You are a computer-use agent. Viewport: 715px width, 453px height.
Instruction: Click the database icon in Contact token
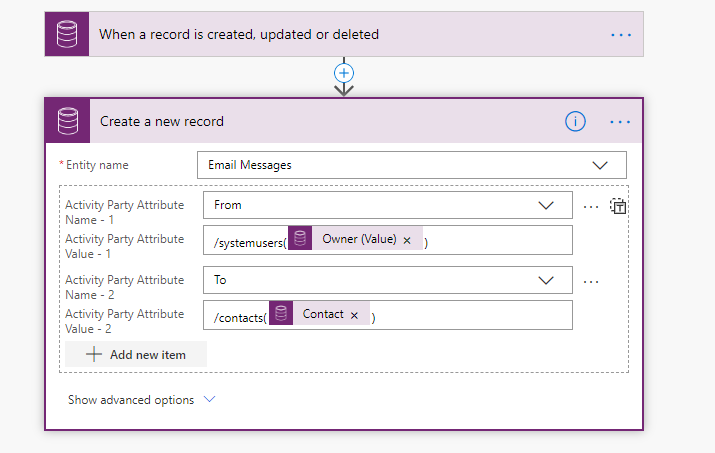[x=282, y=314]
